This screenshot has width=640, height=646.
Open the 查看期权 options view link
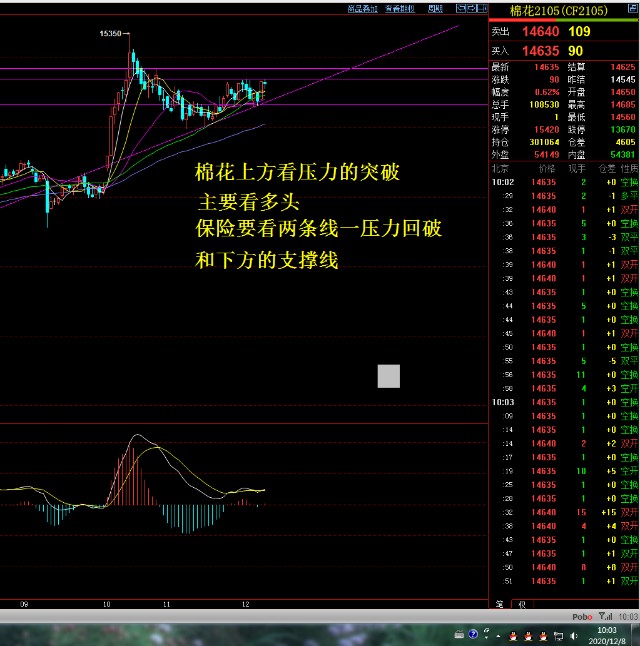click(x=400, y=8)
